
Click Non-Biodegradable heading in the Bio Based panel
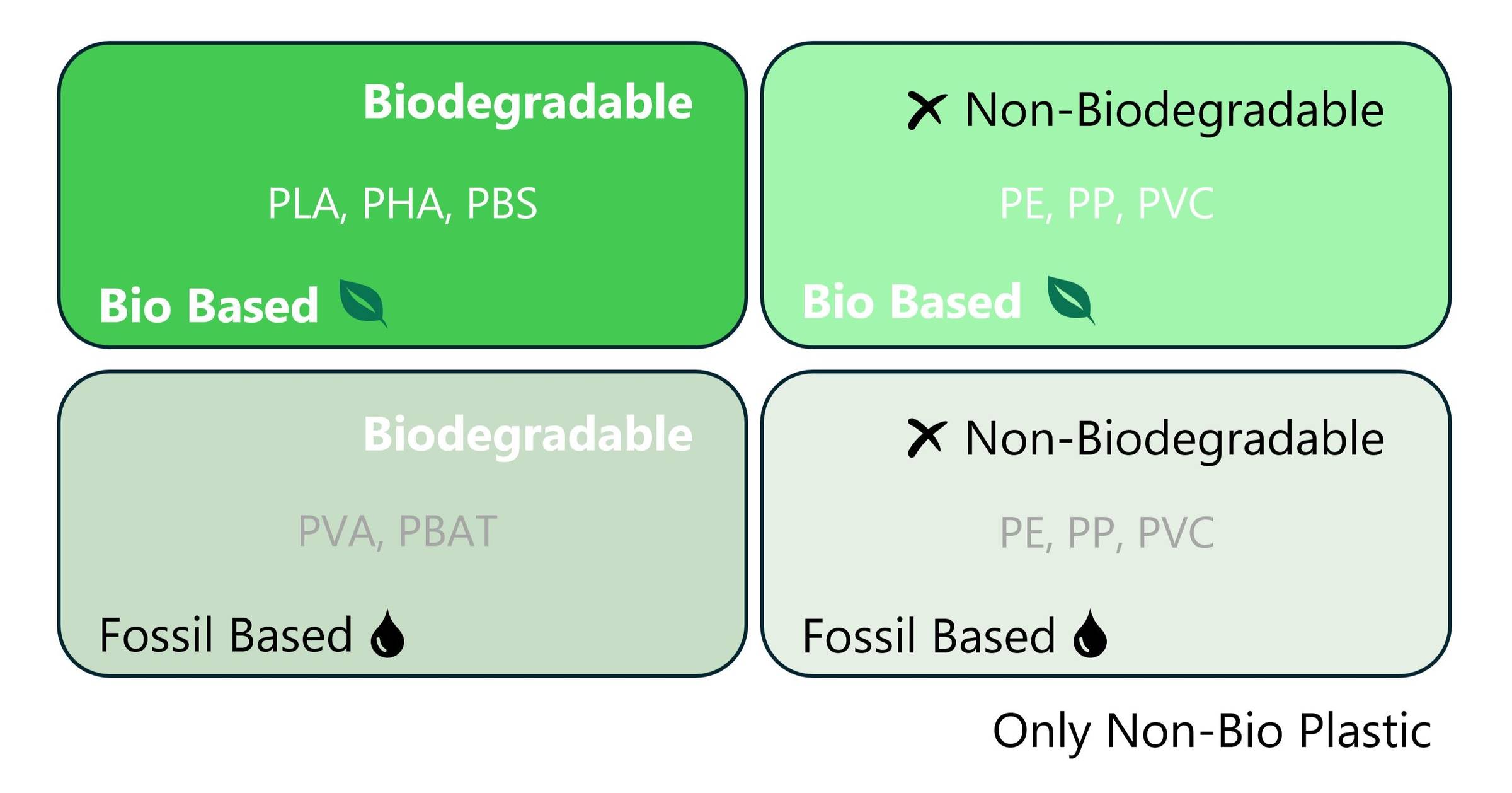point(1174,110)
